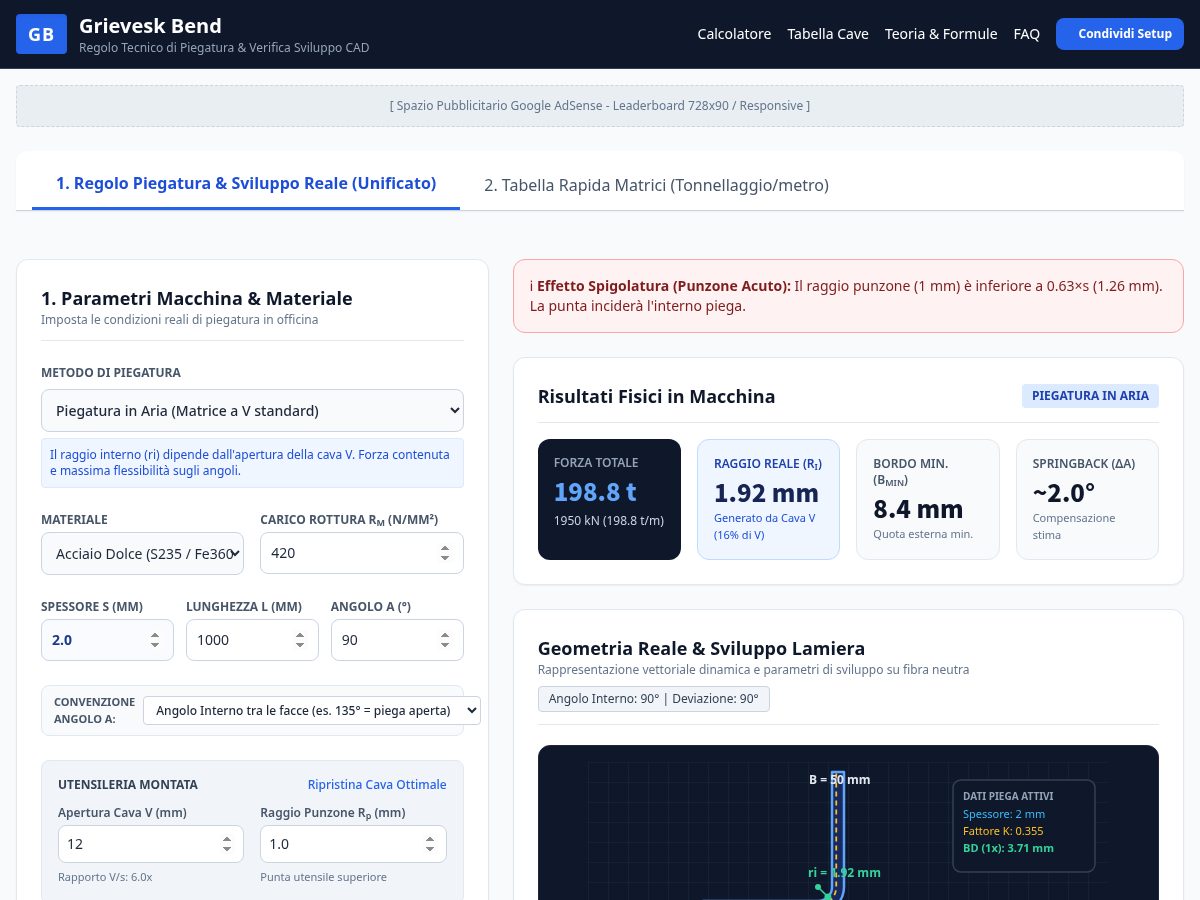This screenshot has width=1200, height=900.
Task: Click the Grievesk Bend title
Action: [150, 26]
